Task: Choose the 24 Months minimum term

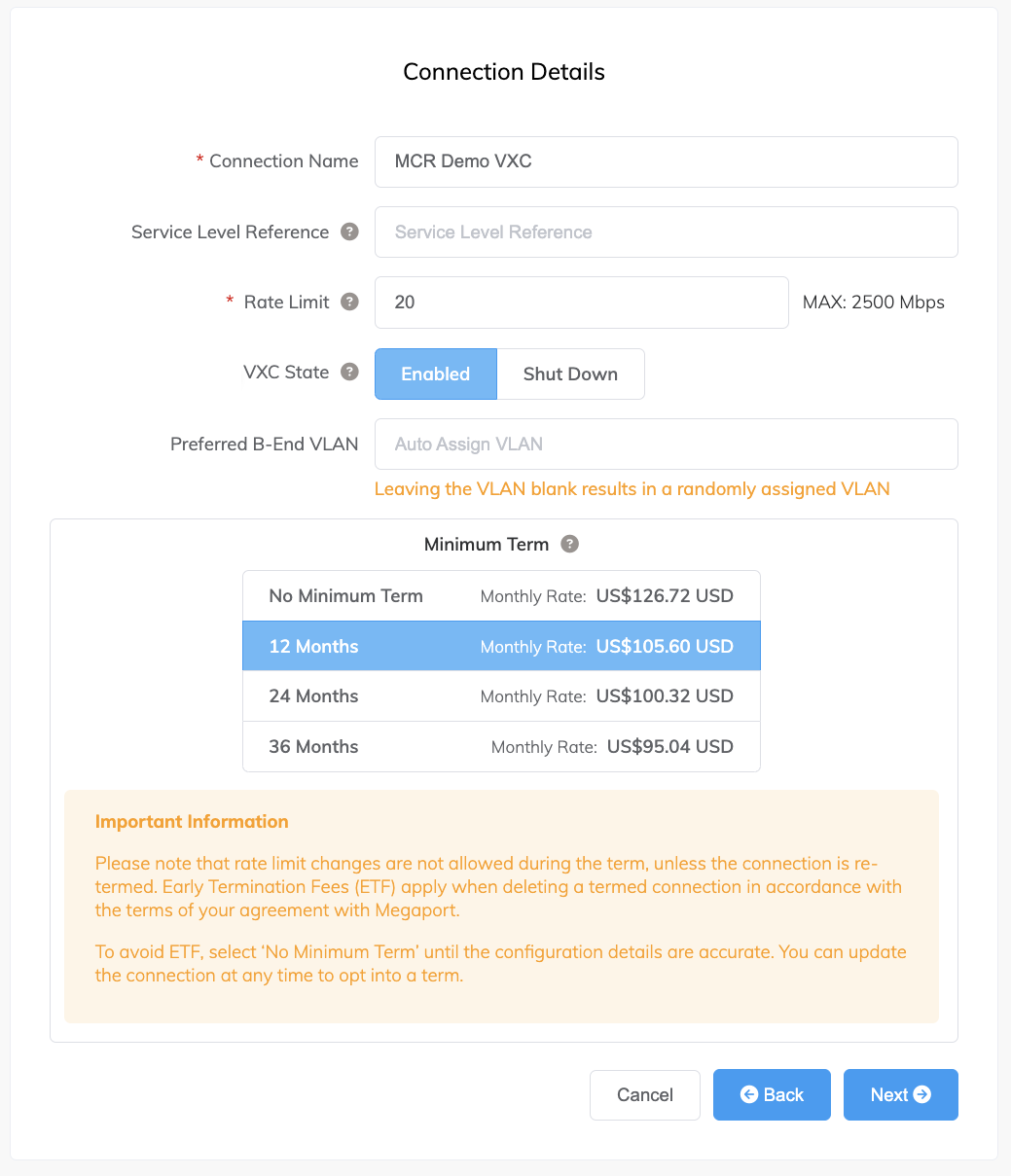Action: 501,696
